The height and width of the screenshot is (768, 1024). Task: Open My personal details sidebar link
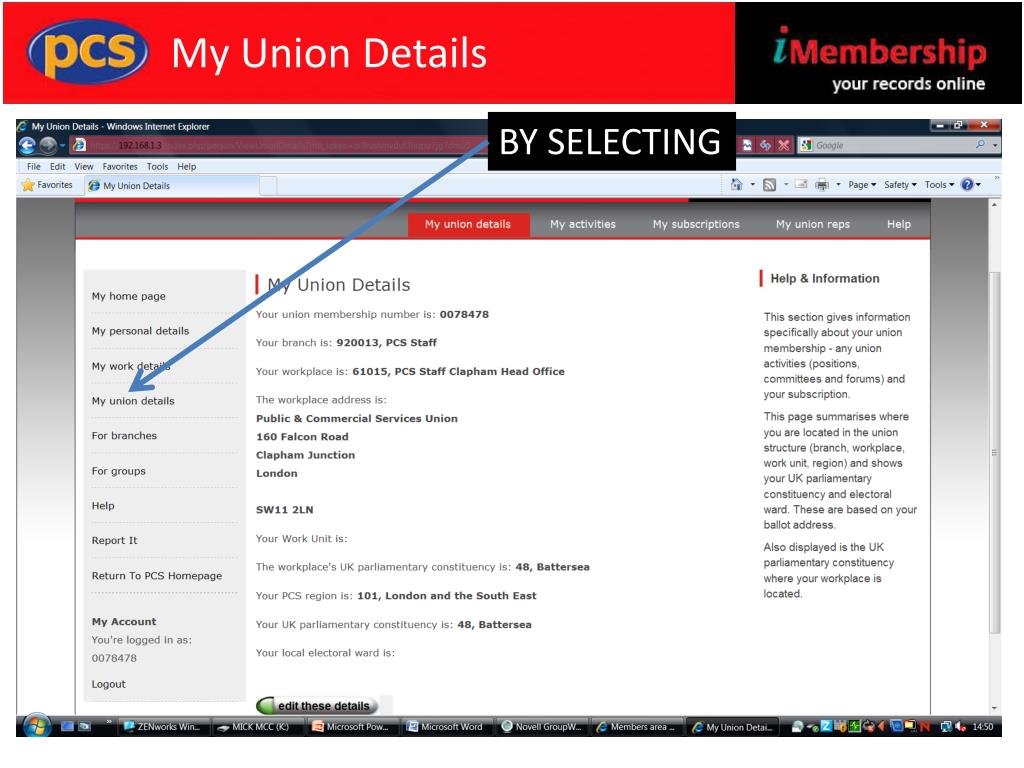tap(140, 331)
